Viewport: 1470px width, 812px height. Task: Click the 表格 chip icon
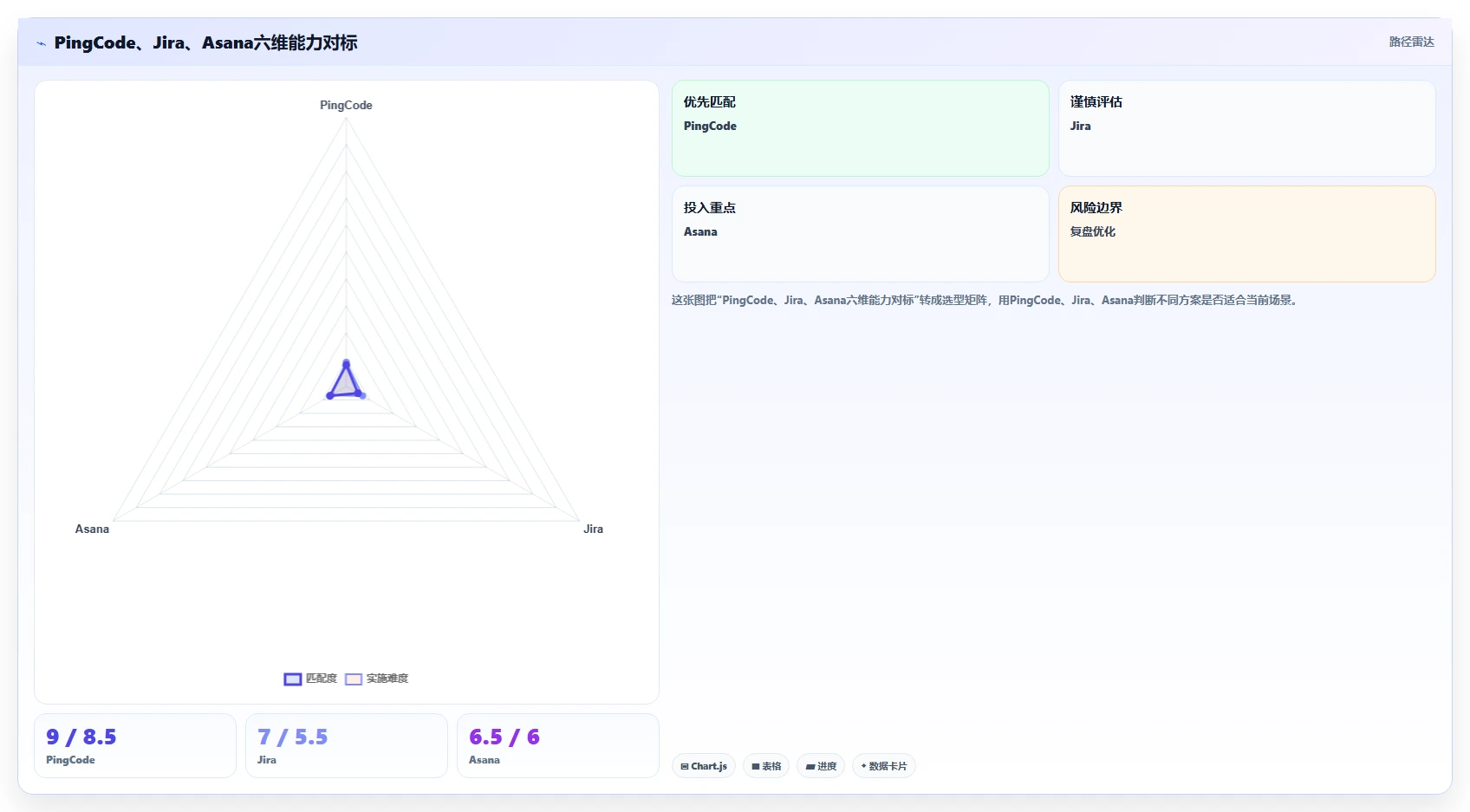756,766
